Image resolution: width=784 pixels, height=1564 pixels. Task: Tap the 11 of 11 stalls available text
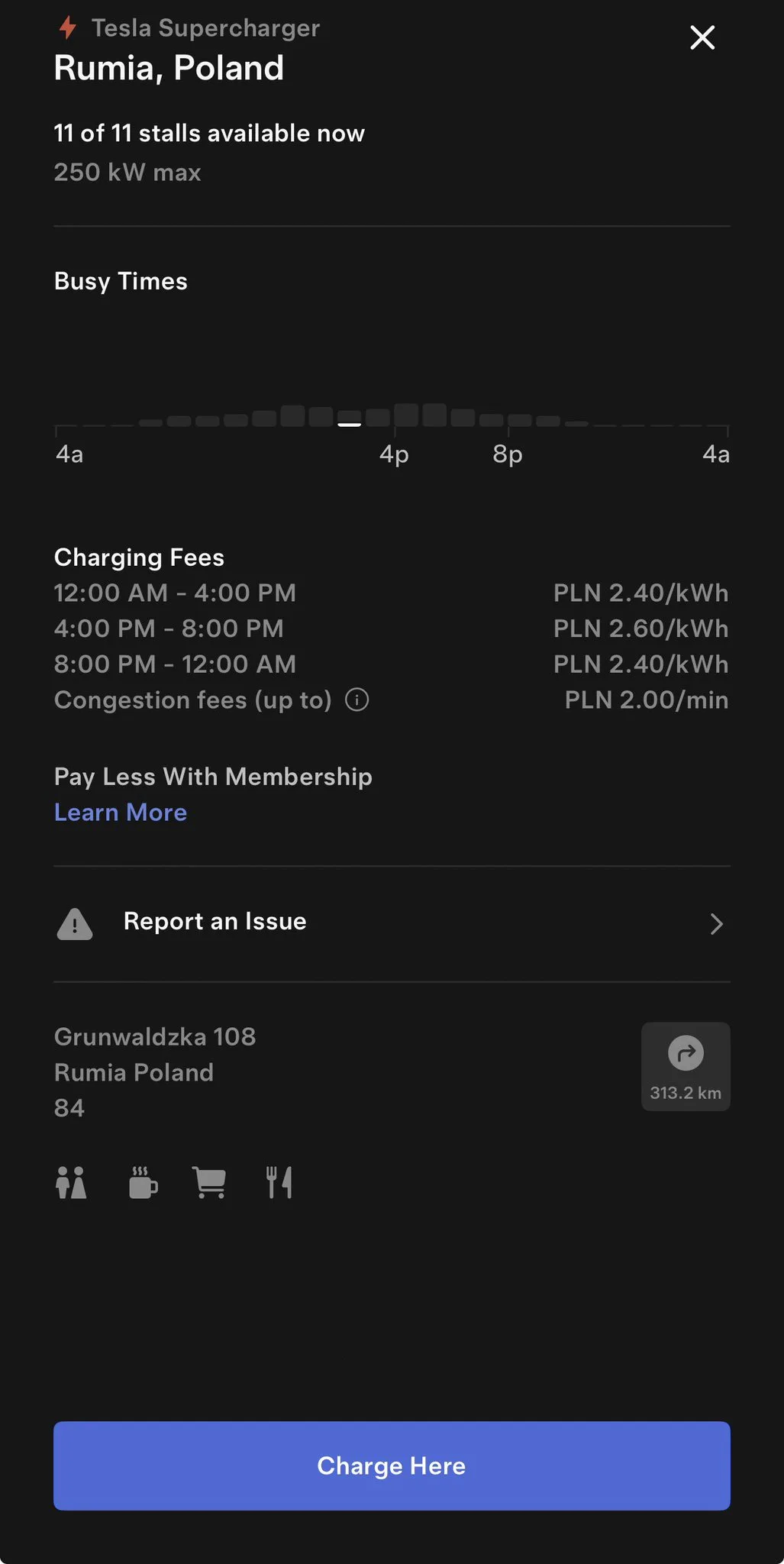pos(209,134)
